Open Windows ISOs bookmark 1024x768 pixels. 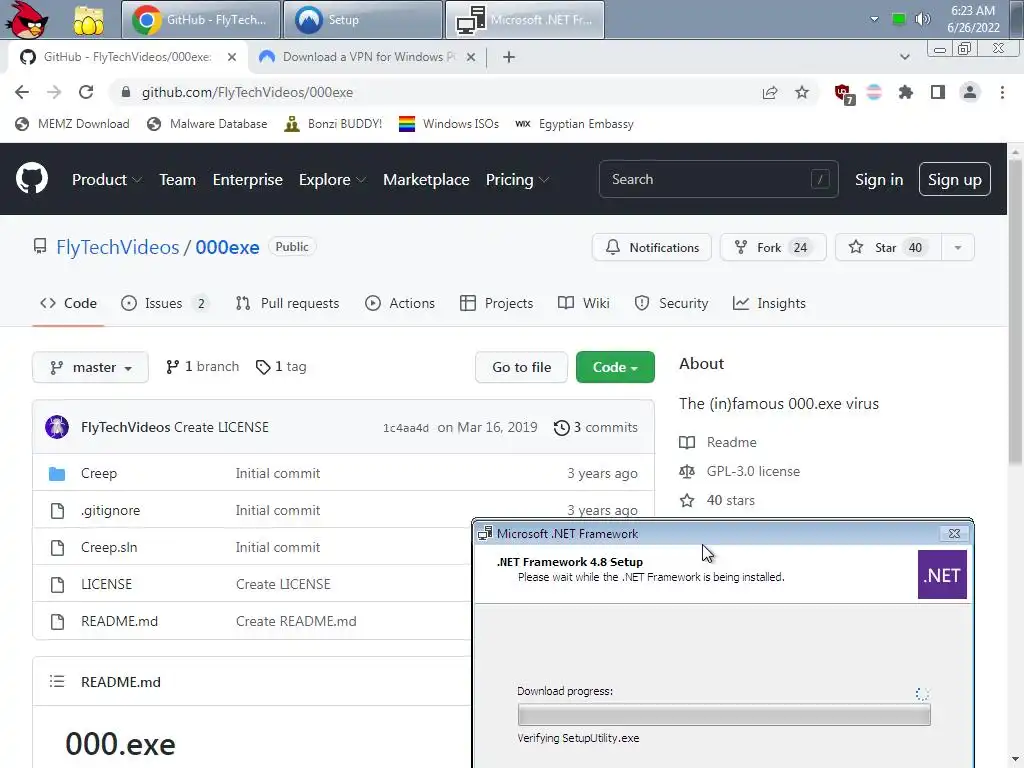click(x=449, y=123)
